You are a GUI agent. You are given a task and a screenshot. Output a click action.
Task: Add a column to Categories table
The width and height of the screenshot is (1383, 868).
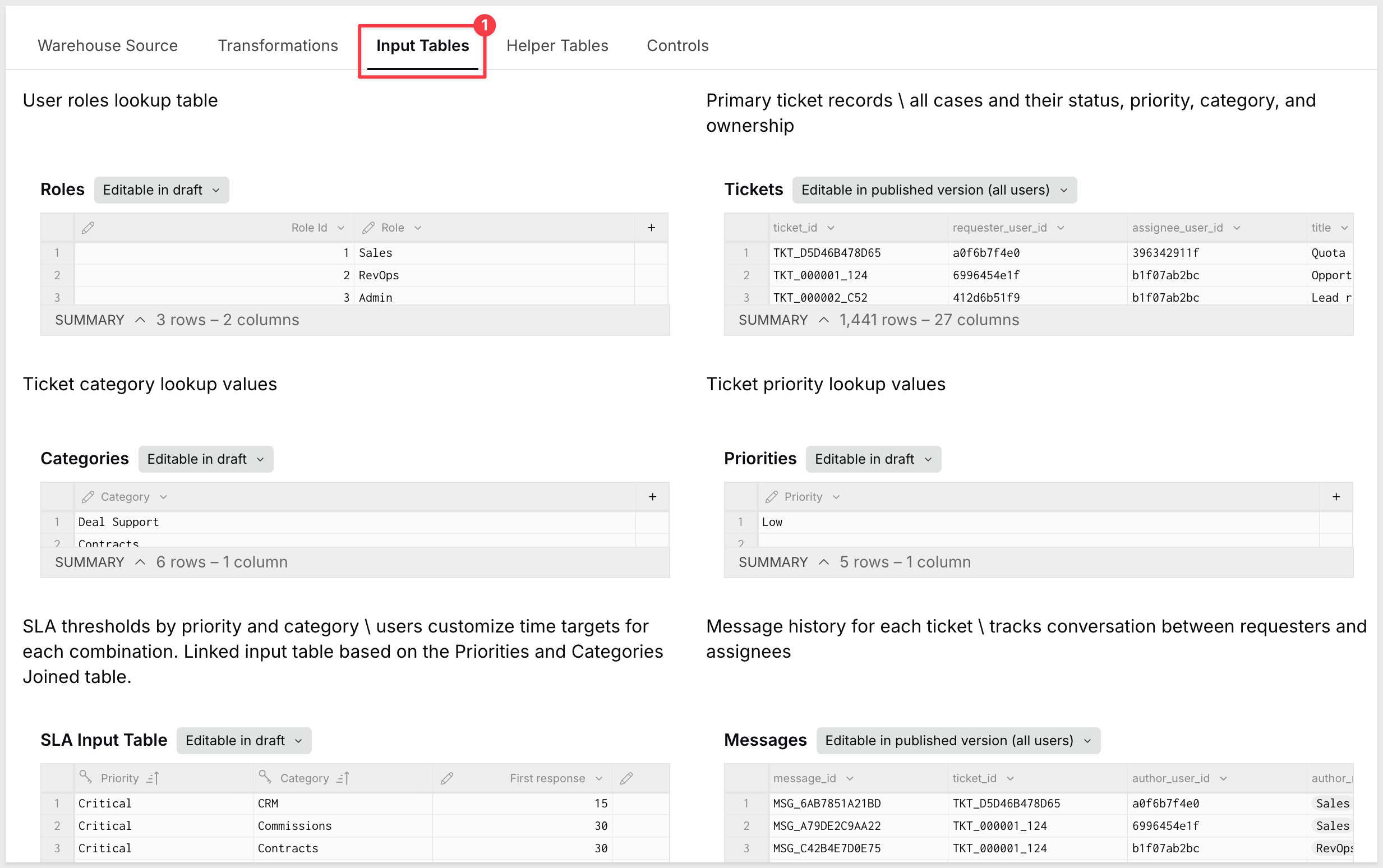[x=652, y=497]
